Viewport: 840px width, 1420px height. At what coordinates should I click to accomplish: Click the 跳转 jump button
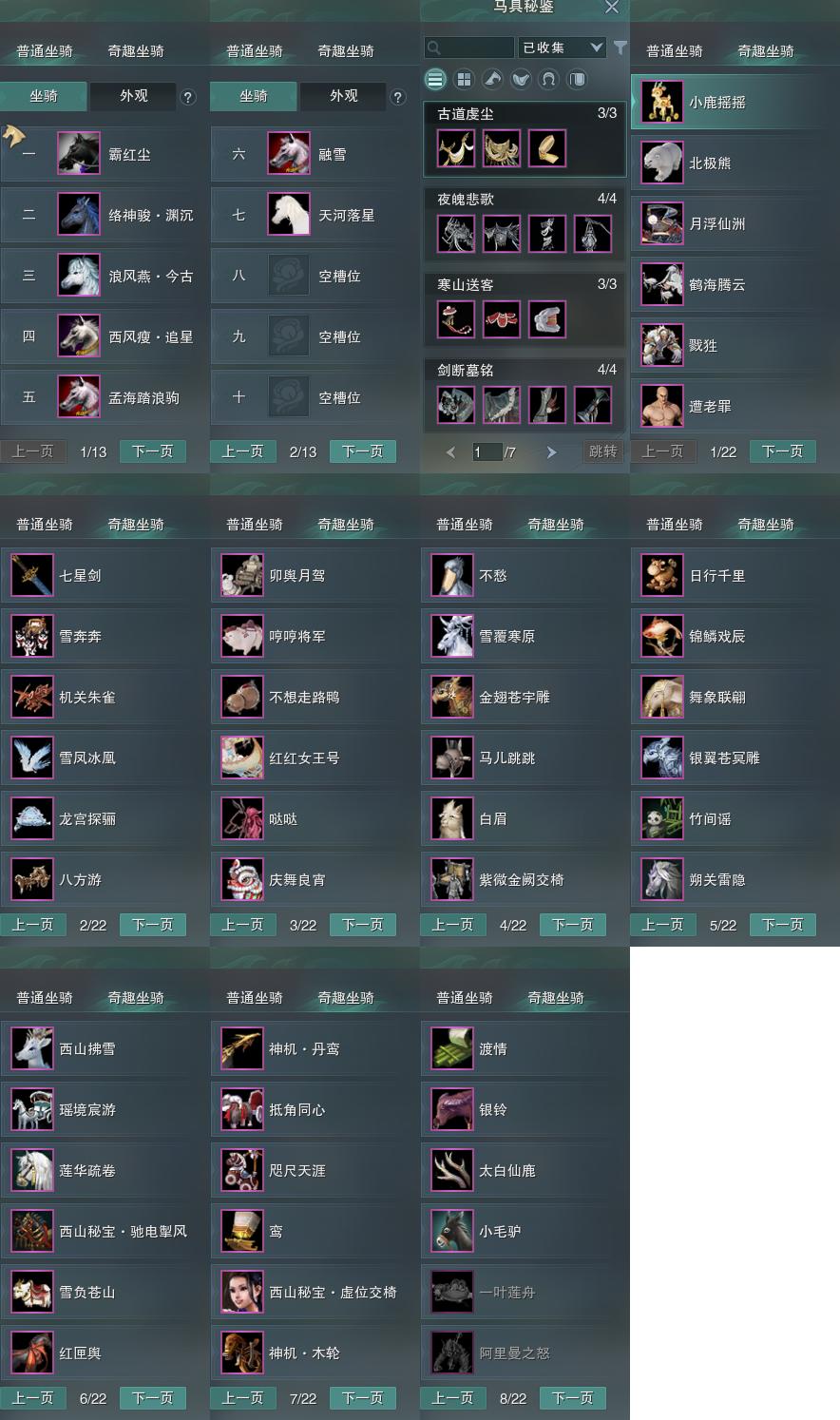pos(603,451)
